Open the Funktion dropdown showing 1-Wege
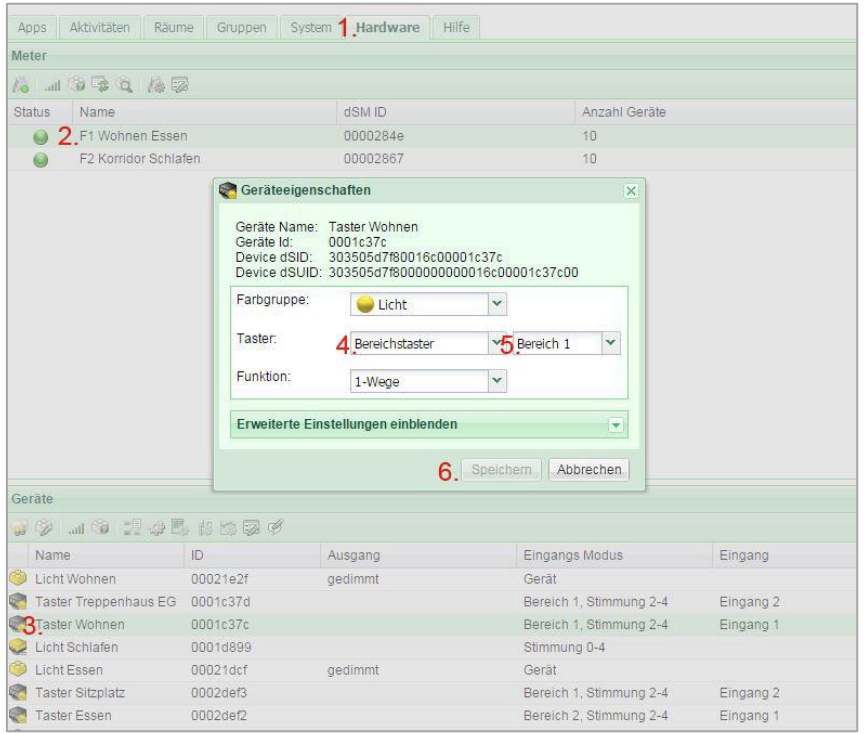 click(497, 380)
